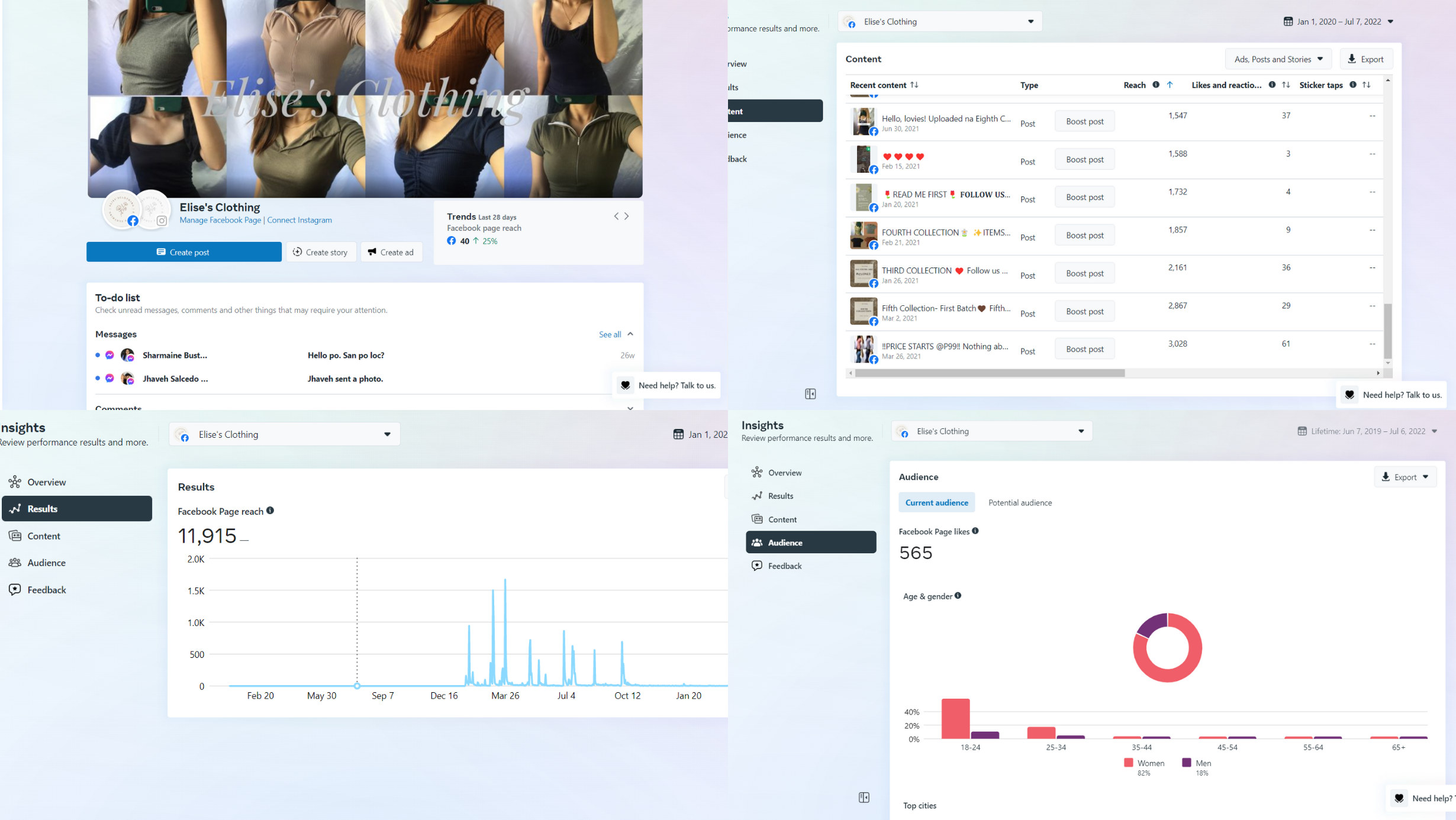Open the Manage Facebook Page link
The width and height of the screenshot is (1456, 820).
(220, 220)
